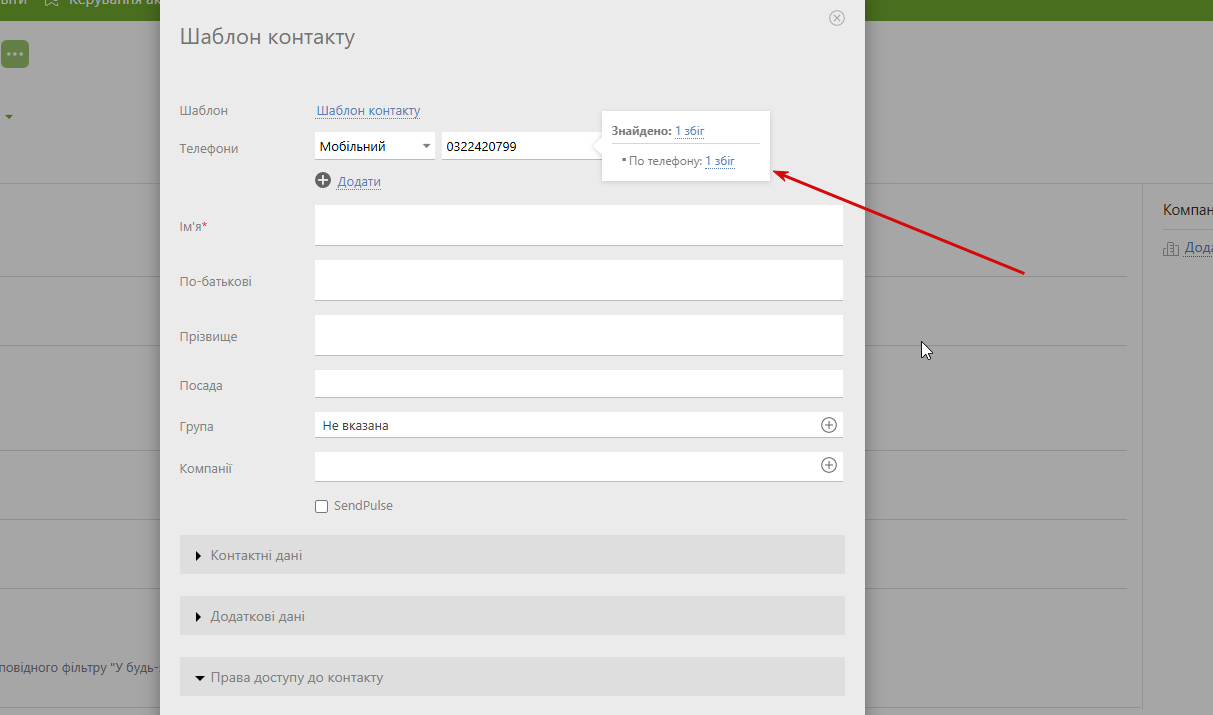Image resolution: width=1213 pixels, height=715 pixels.
Task: Click the green three-dots button in background
Action: (14, 54)
